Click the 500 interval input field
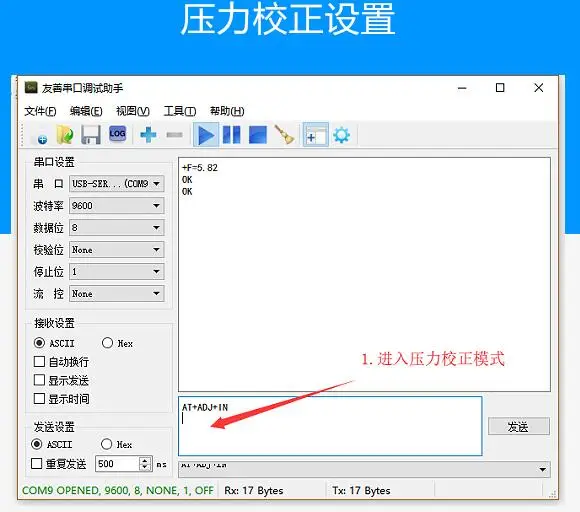This screenshot has height=512, width=580. click(117, 464)
